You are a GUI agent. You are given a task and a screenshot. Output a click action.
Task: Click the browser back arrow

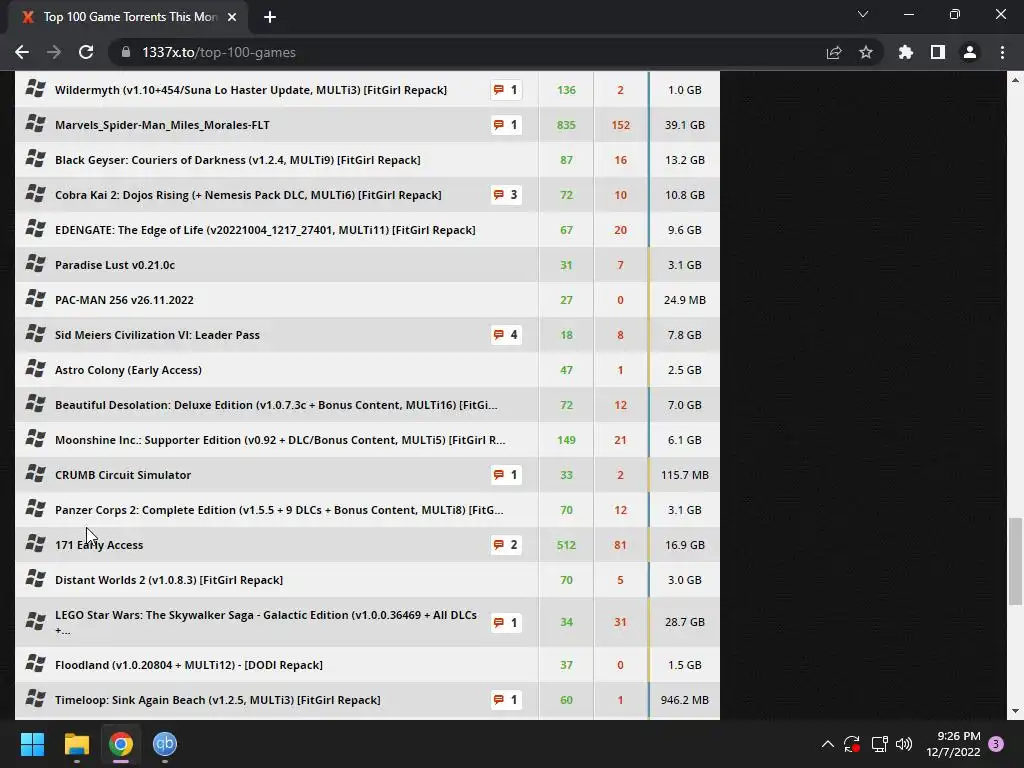22,52
